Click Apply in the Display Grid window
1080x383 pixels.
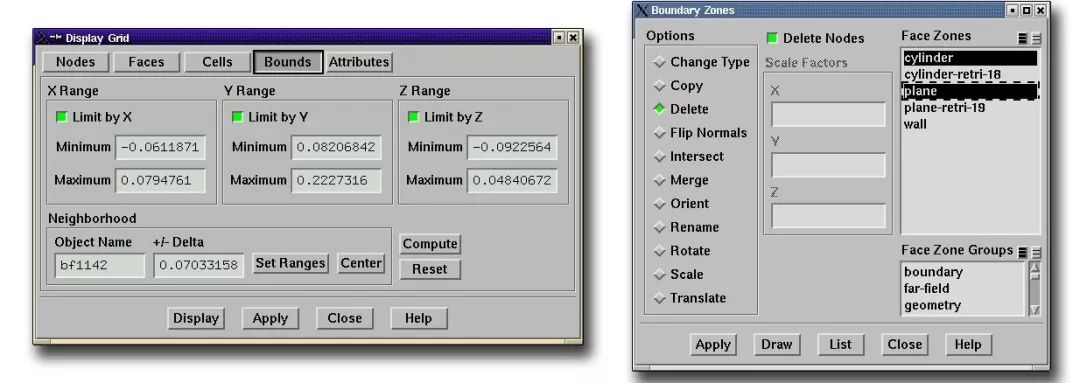point(270,318)
